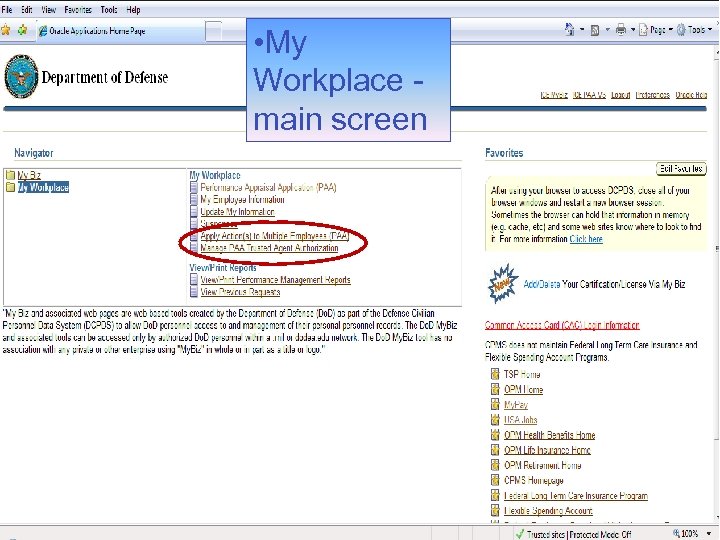This screenshot has height=540, width=720.
Task: Click the Performance Appraisal Application document icon
Action: coord(194,187)
